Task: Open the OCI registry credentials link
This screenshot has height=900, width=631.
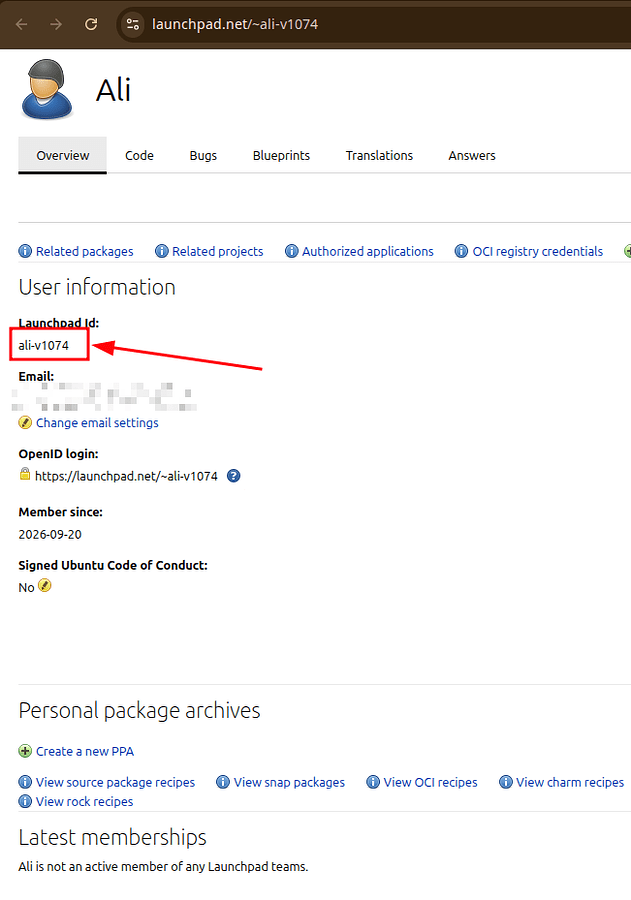Action: 538,251
